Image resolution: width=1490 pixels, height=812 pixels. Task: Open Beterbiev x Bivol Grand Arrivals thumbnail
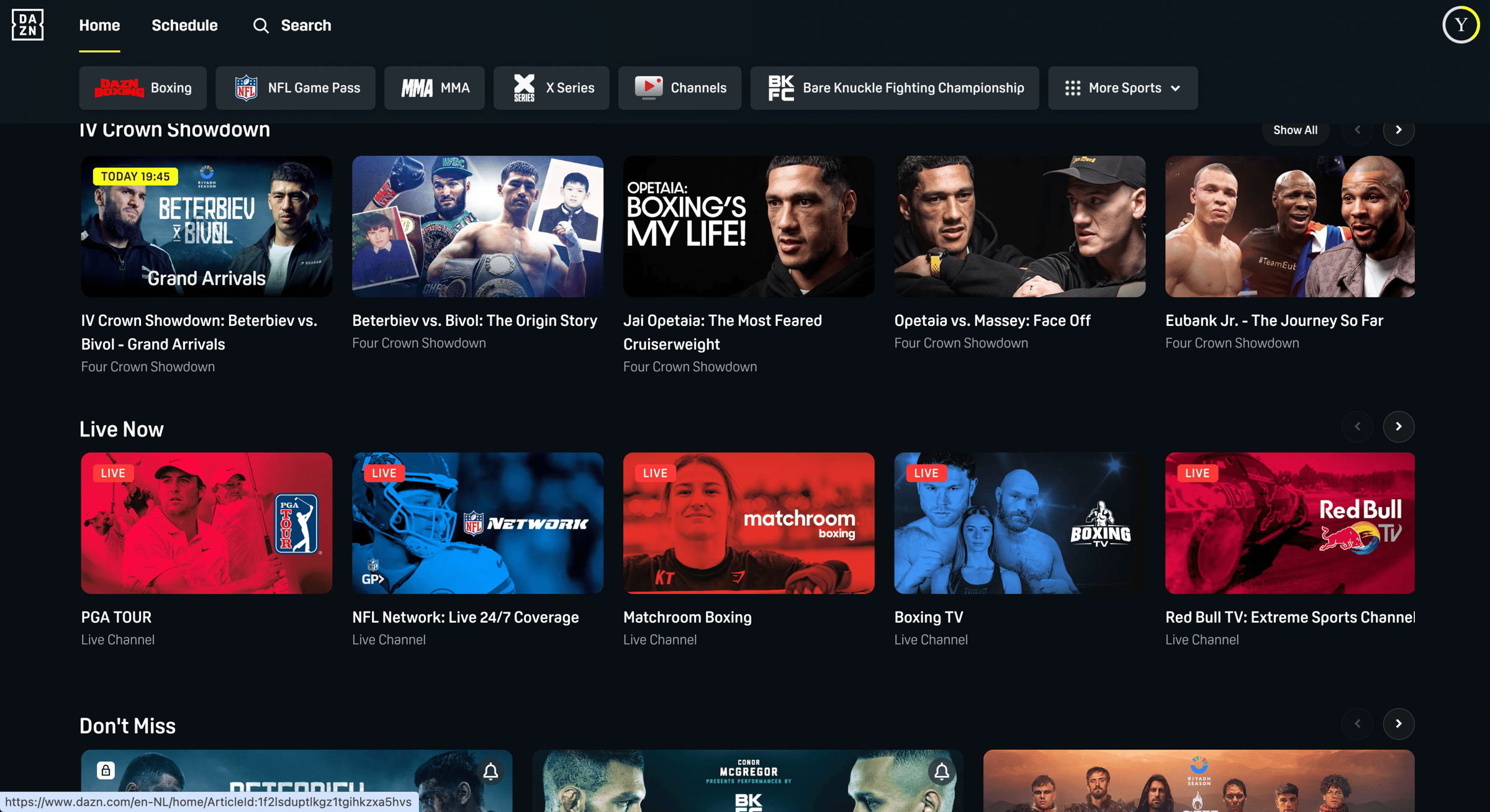[206, 226]
